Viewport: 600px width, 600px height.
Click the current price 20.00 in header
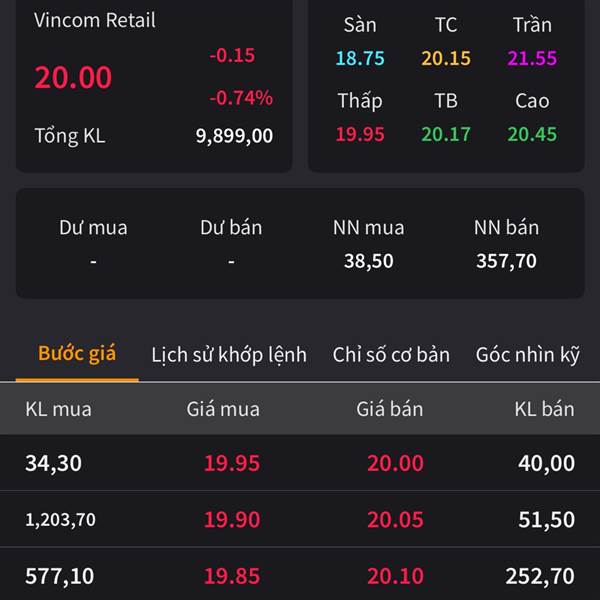click(x=73, y=77)
